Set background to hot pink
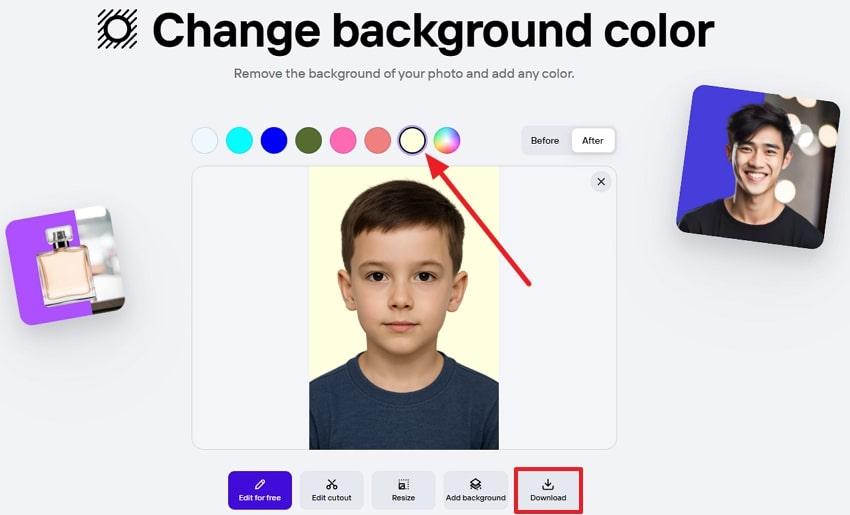The image size is (850, 515). coord(343,140)
